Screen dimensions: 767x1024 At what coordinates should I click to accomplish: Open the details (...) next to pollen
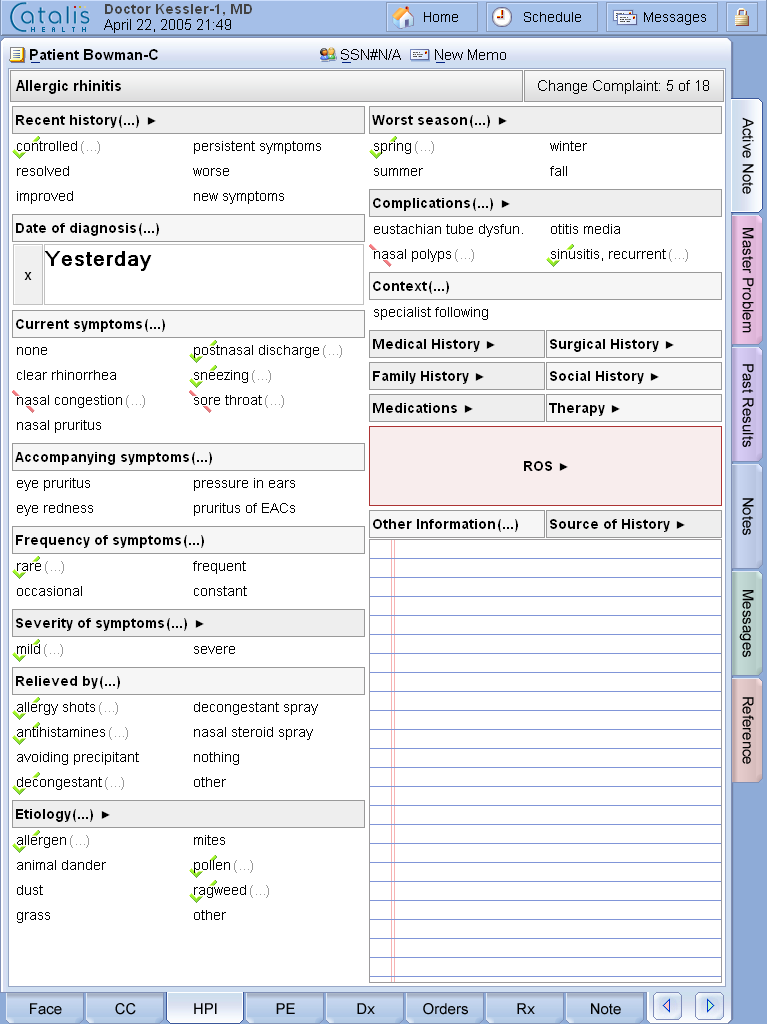(243, 866)
